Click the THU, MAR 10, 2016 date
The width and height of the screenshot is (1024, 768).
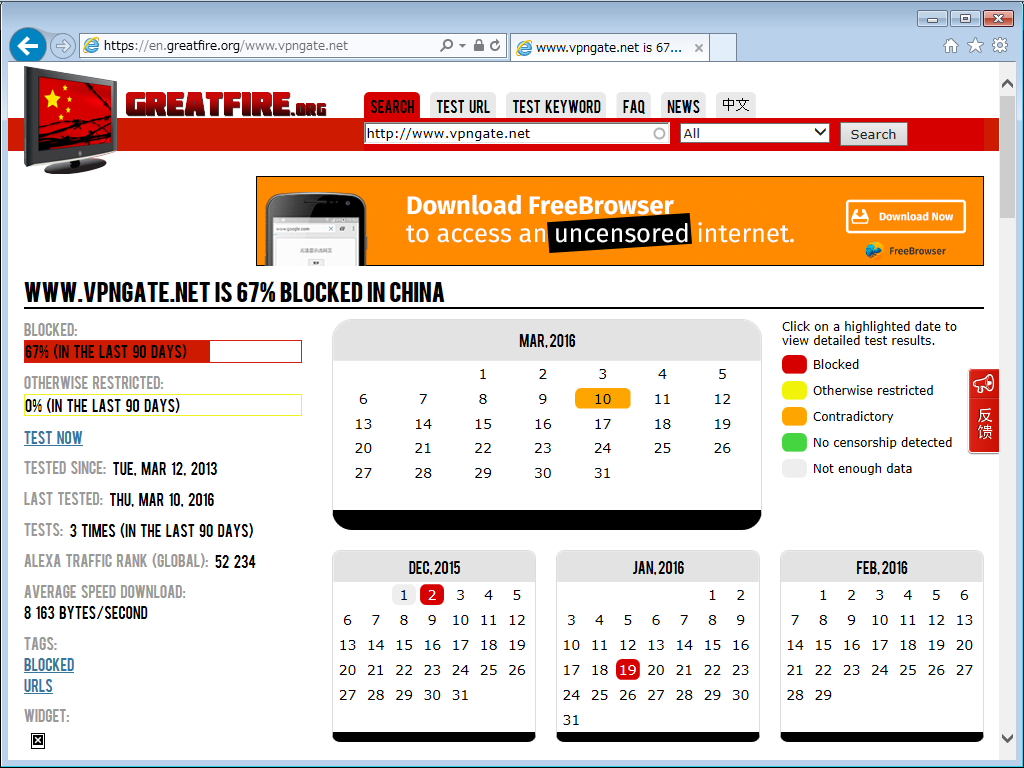[x=162, y=500]
